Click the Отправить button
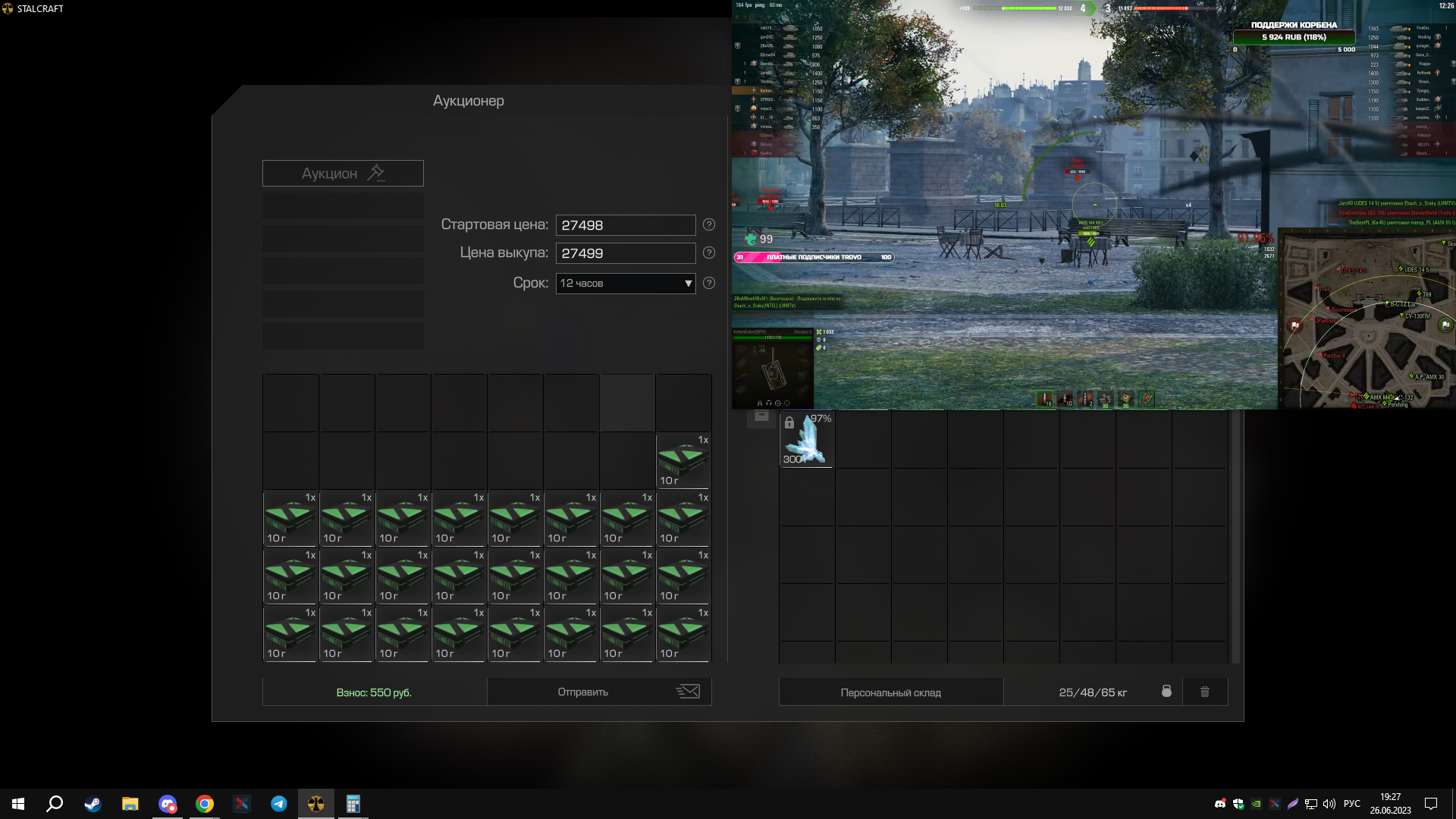 point(599,692)
